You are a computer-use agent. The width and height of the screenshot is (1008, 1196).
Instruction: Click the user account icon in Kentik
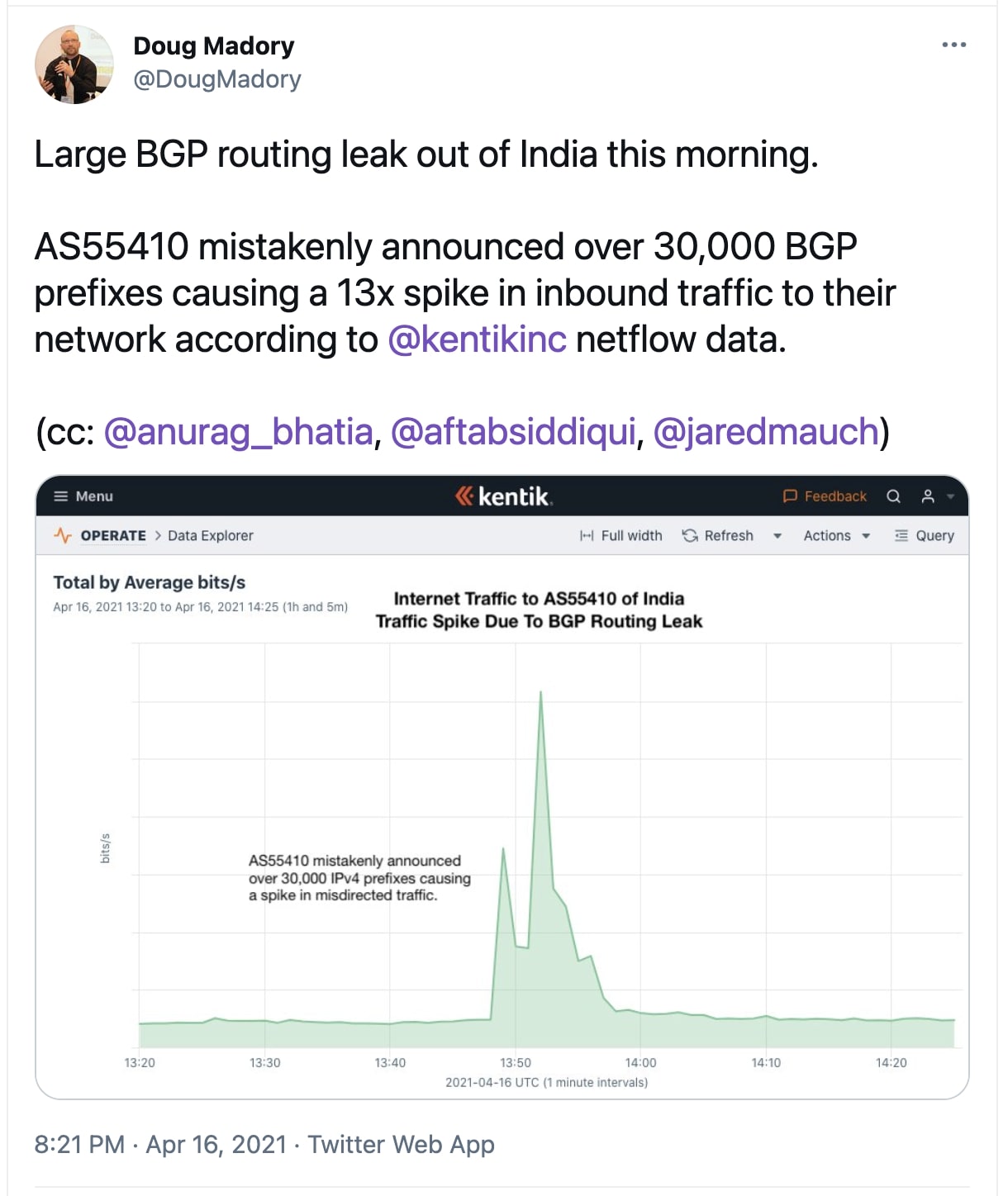point(928,496)
